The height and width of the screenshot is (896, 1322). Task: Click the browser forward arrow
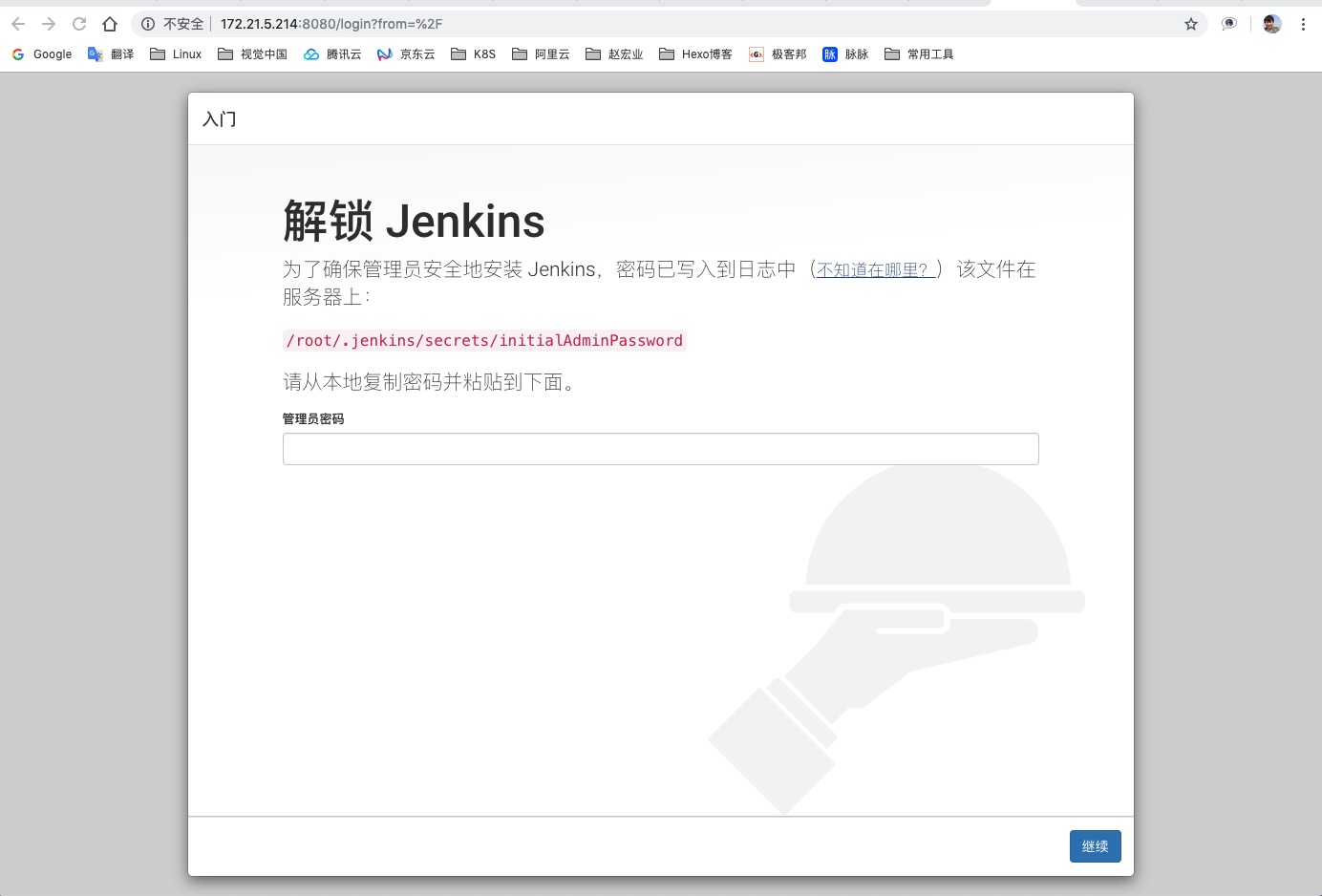49,24
